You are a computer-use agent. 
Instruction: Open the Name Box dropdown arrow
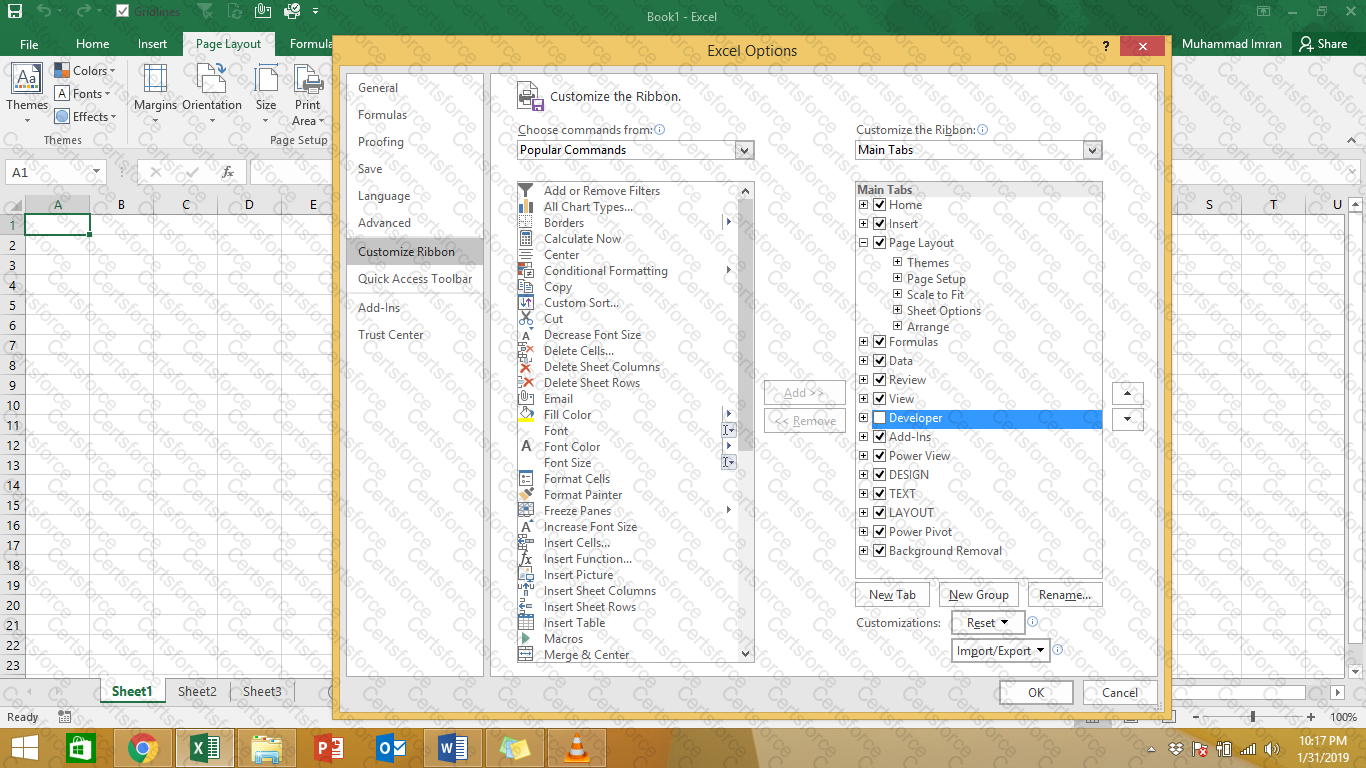click(96, 172)
